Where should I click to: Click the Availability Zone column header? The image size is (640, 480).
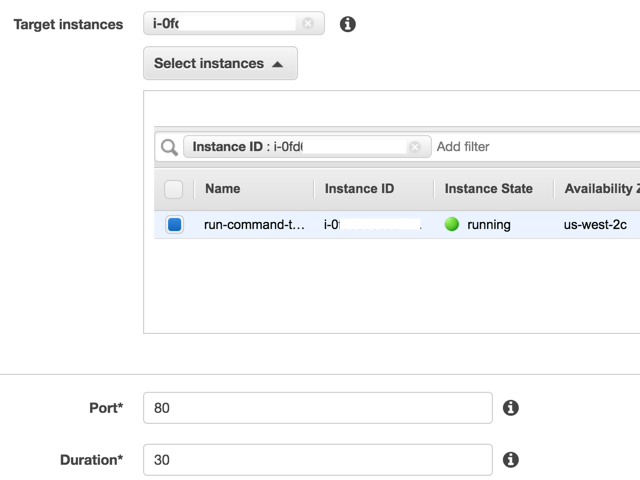tap(600, 188)
